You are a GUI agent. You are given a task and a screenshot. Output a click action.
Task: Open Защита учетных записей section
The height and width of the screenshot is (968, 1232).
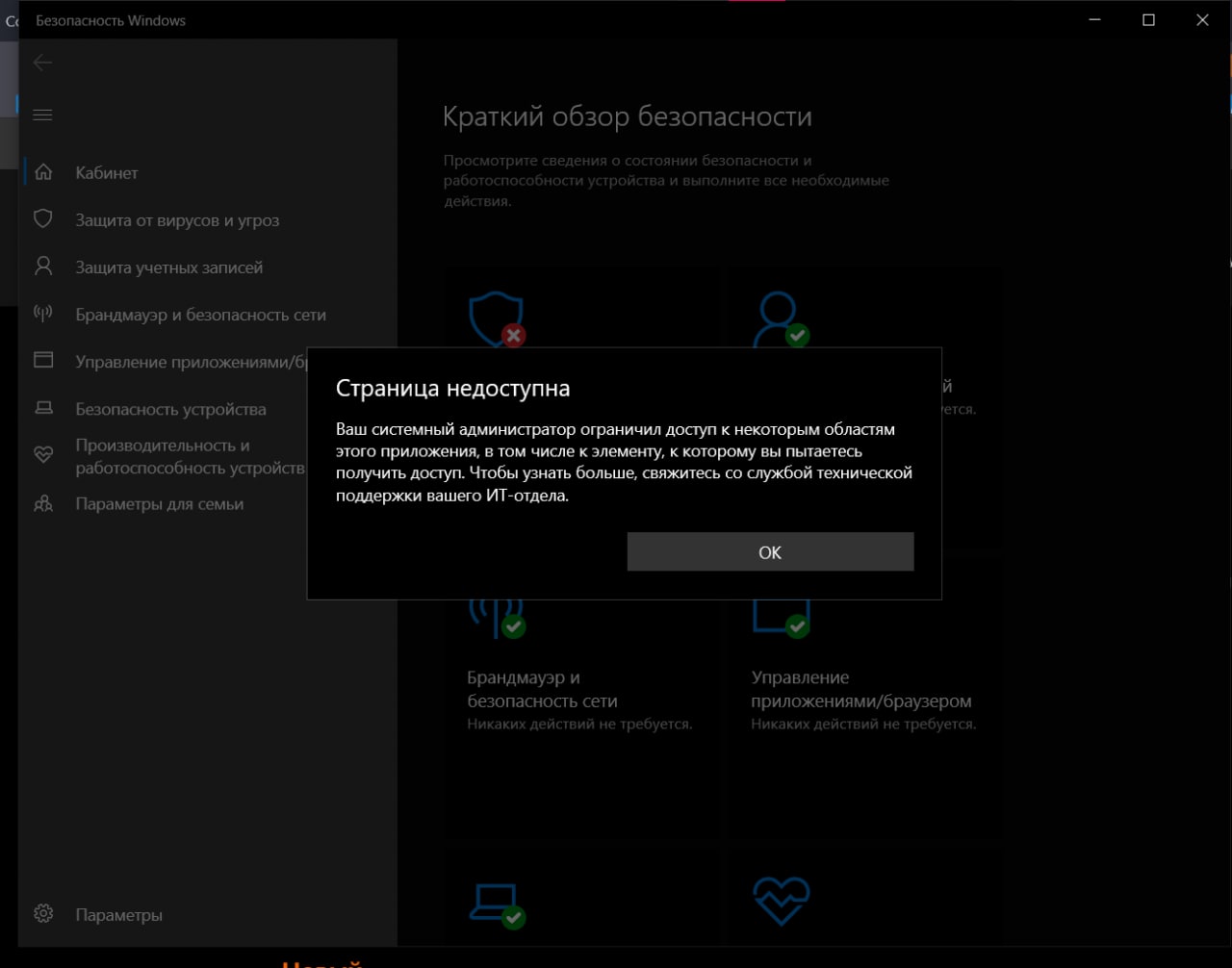click(169, 267)
